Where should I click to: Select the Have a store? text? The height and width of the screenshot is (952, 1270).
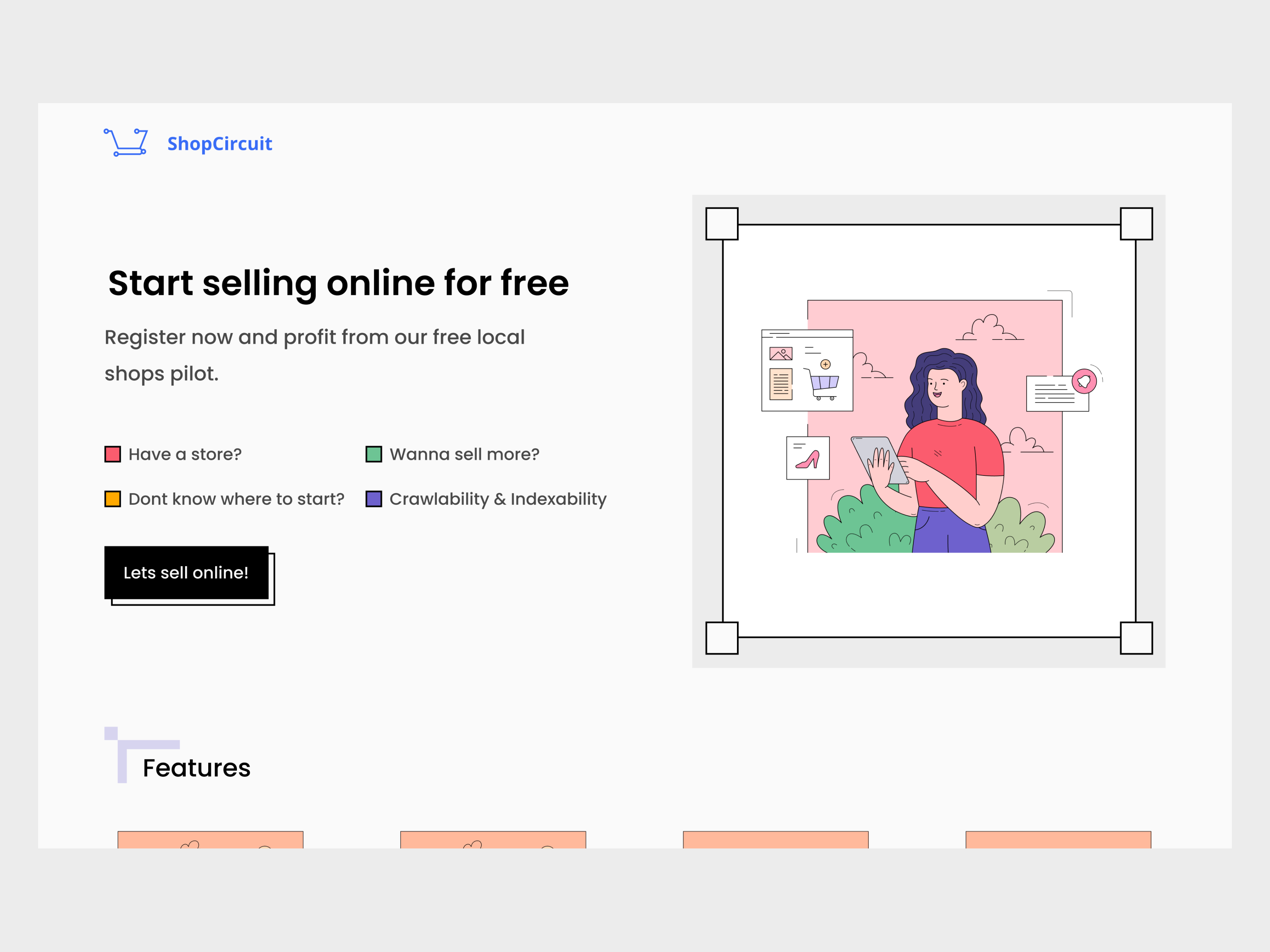(x=185, y=454)
